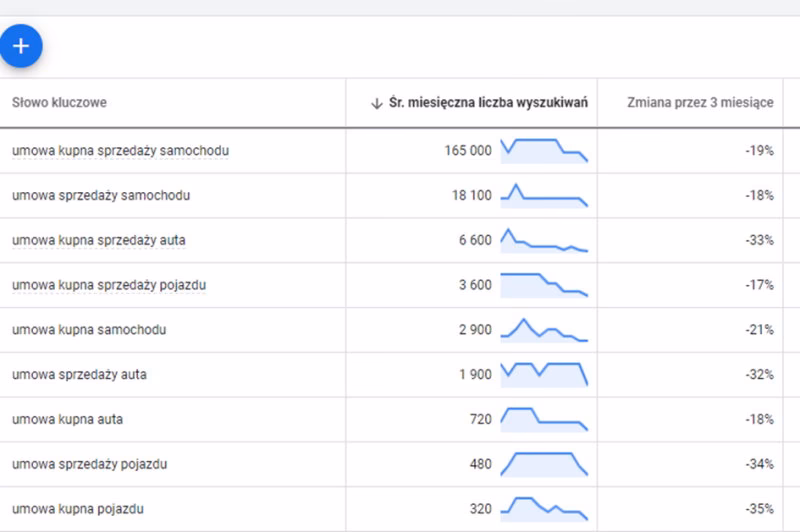Open trend sparkline for 6 600 searches row
This screenshot has width=800, height=532.
544,240
